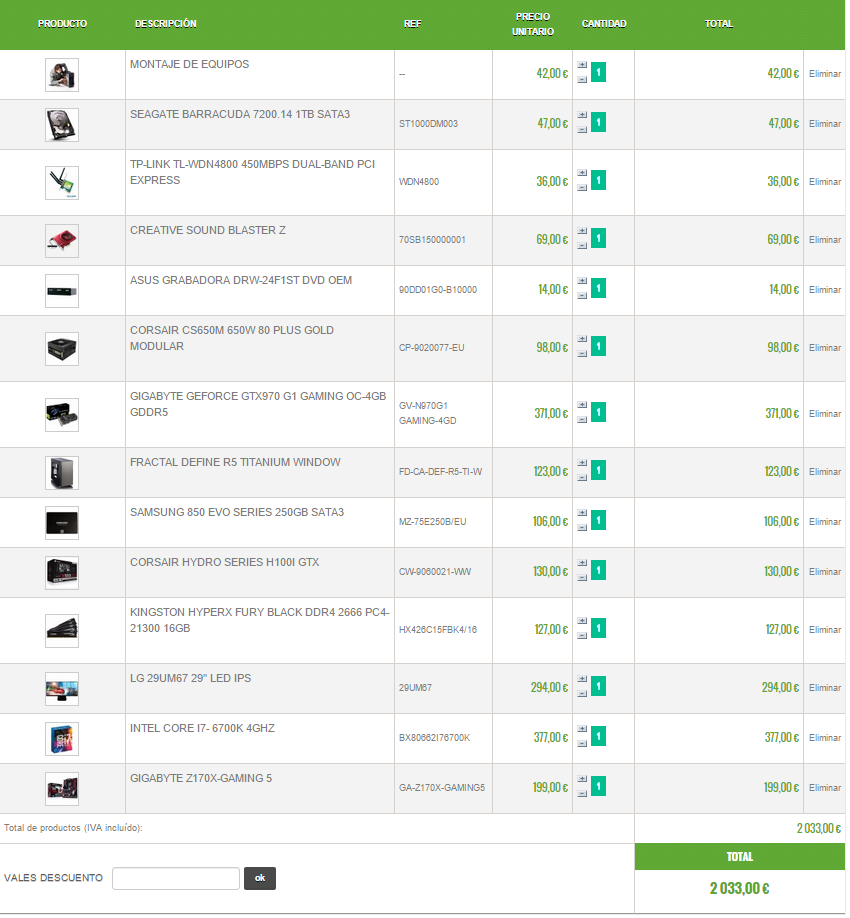
Task: Decrease quantity of Creative Sound Blaster Z
Action: click(x=582, y=246)
